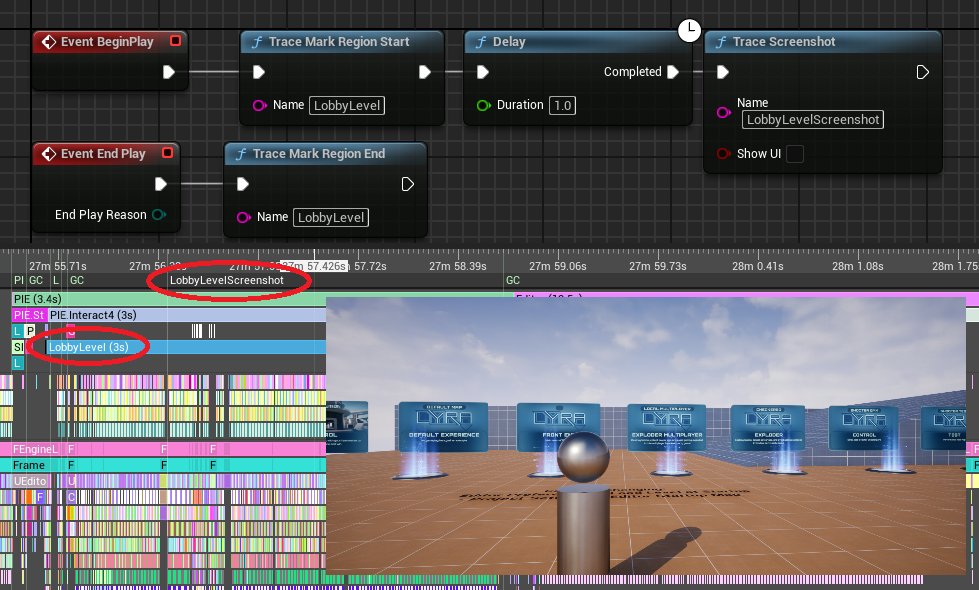Click the 27m 57.426s time marker label
Image resolution: width=979 pixels, height=590 pixels.
coord(313,266)
